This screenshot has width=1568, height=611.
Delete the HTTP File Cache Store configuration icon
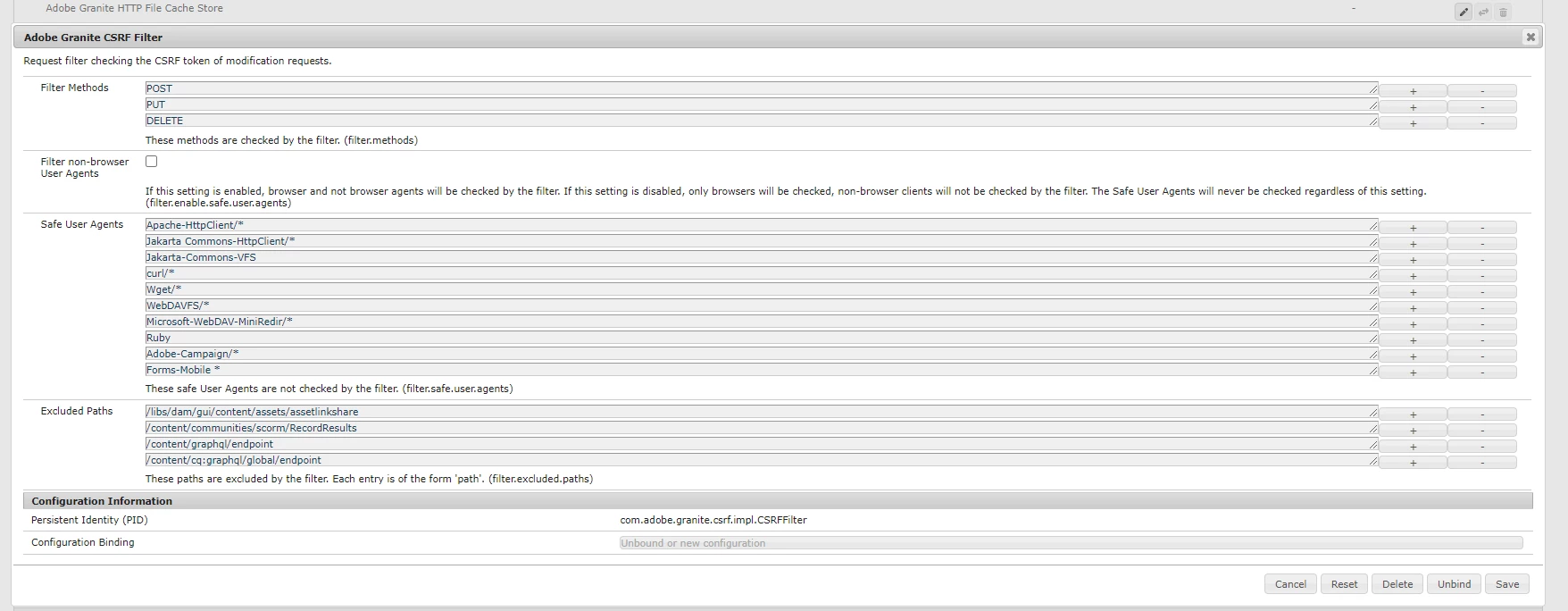click(x=1503, y=12)
